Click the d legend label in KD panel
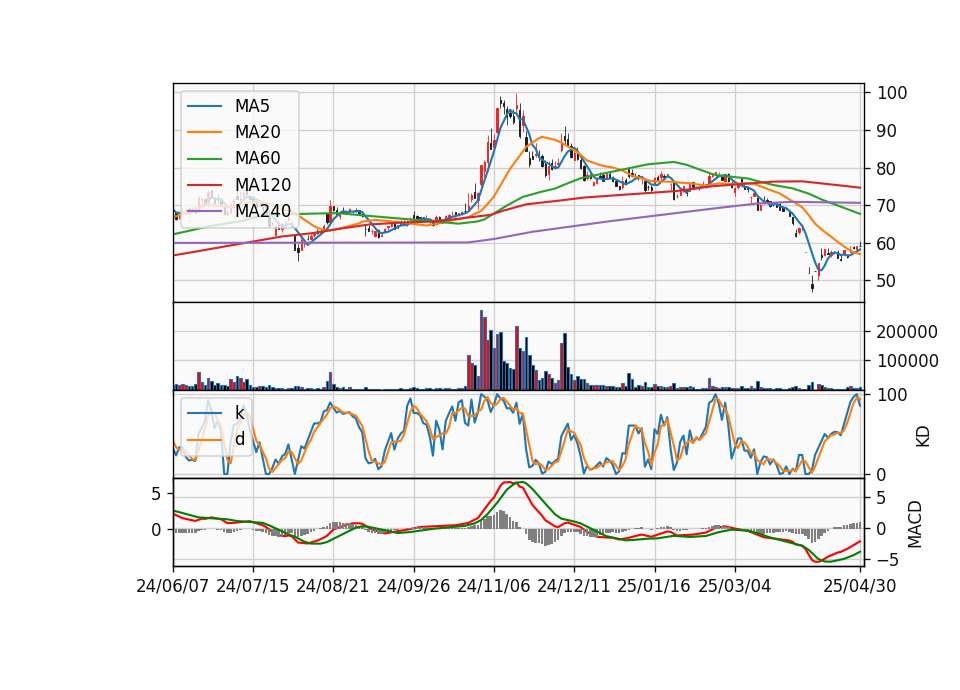The width and height of the screenshot is (960, 690). pyautogui.click(x=239, y=438)
